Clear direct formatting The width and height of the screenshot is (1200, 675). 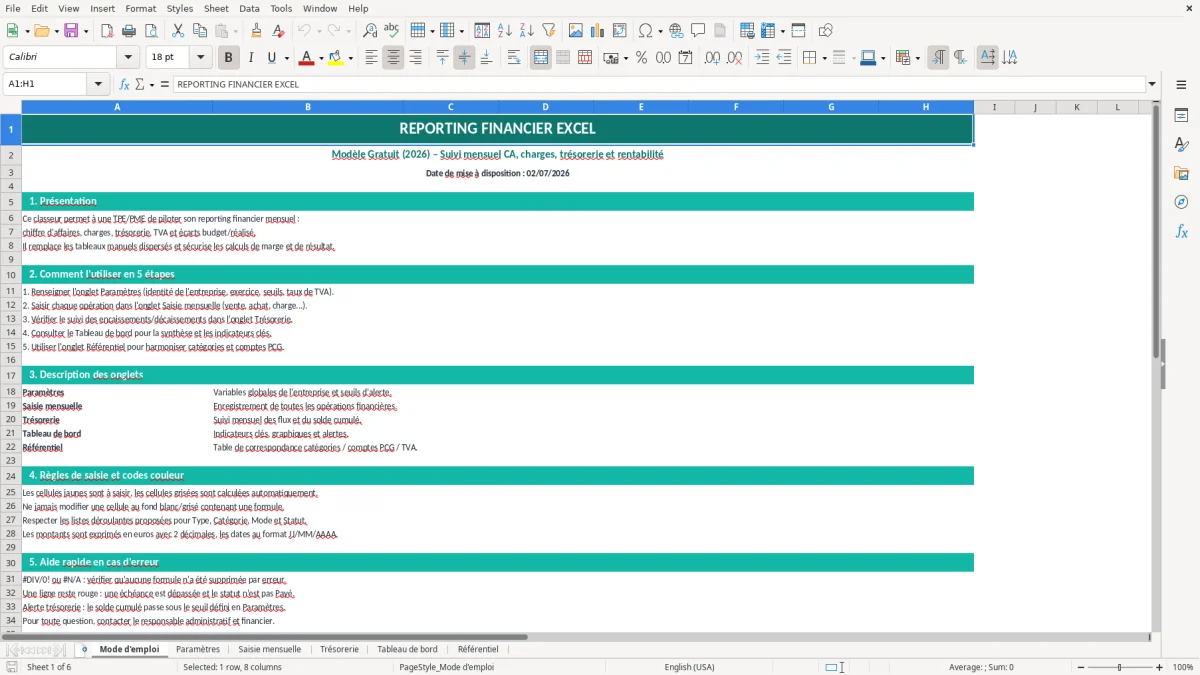point(278,31)
